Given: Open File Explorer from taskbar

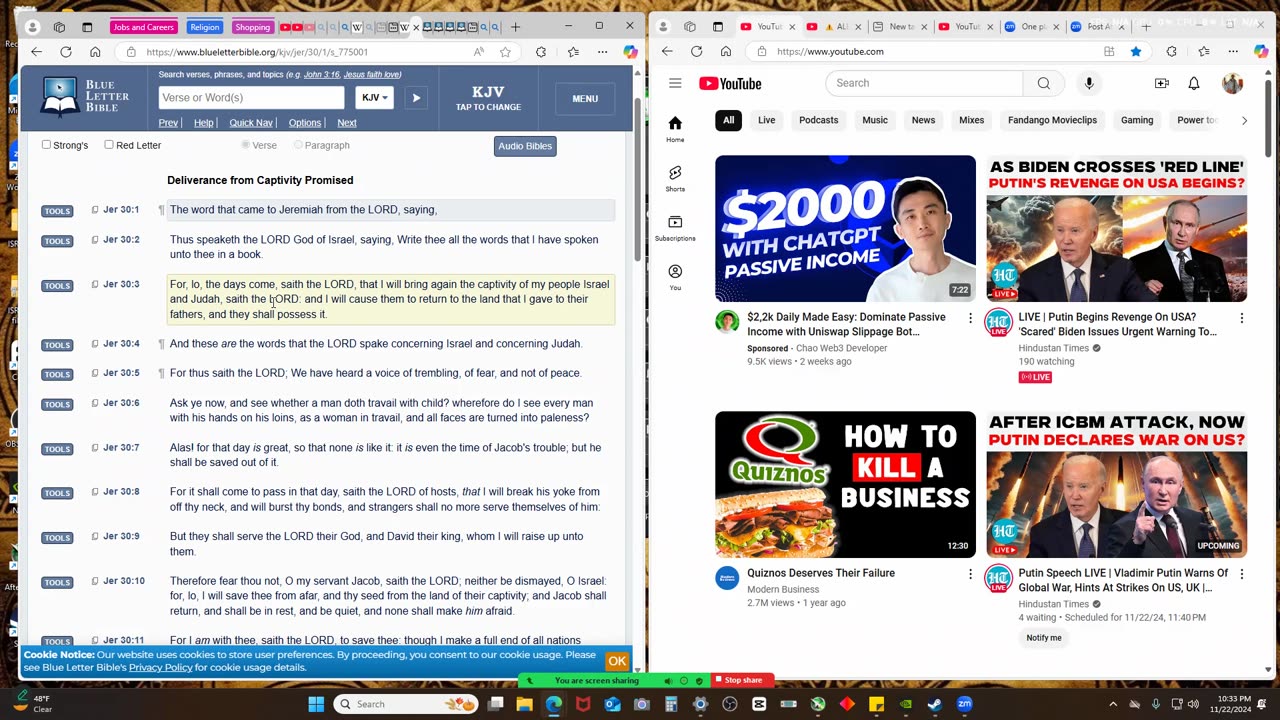Looking at the screenshot, I should 525,704.
